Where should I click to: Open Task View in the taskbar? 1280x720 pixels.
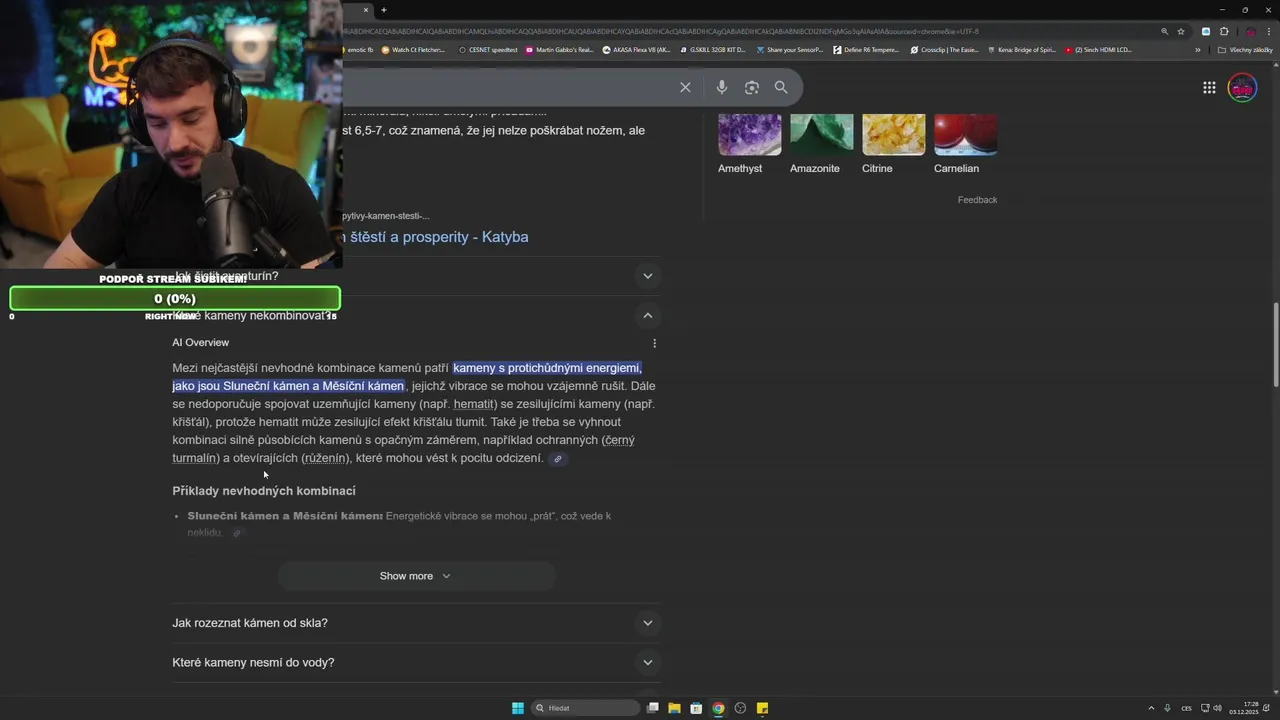pos(652,708)
